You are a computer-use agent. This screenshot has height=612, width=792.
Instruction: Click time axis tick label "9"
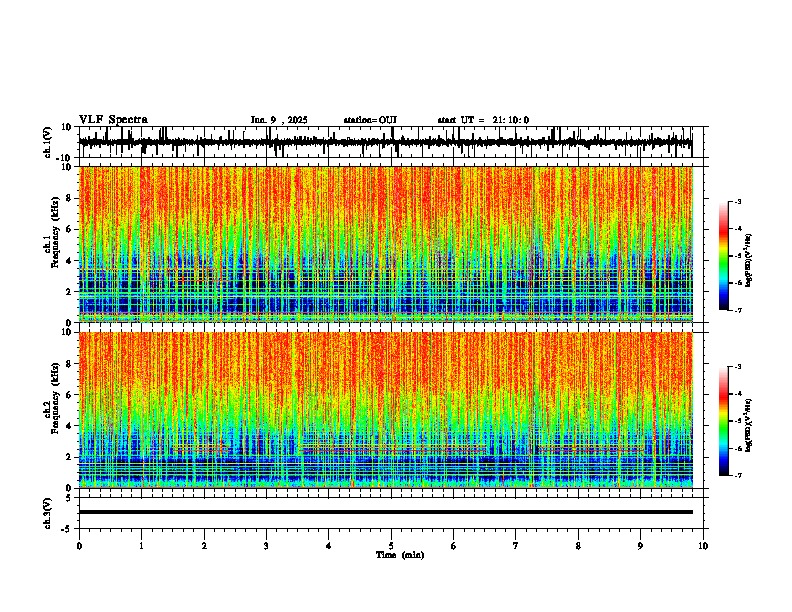640,546
